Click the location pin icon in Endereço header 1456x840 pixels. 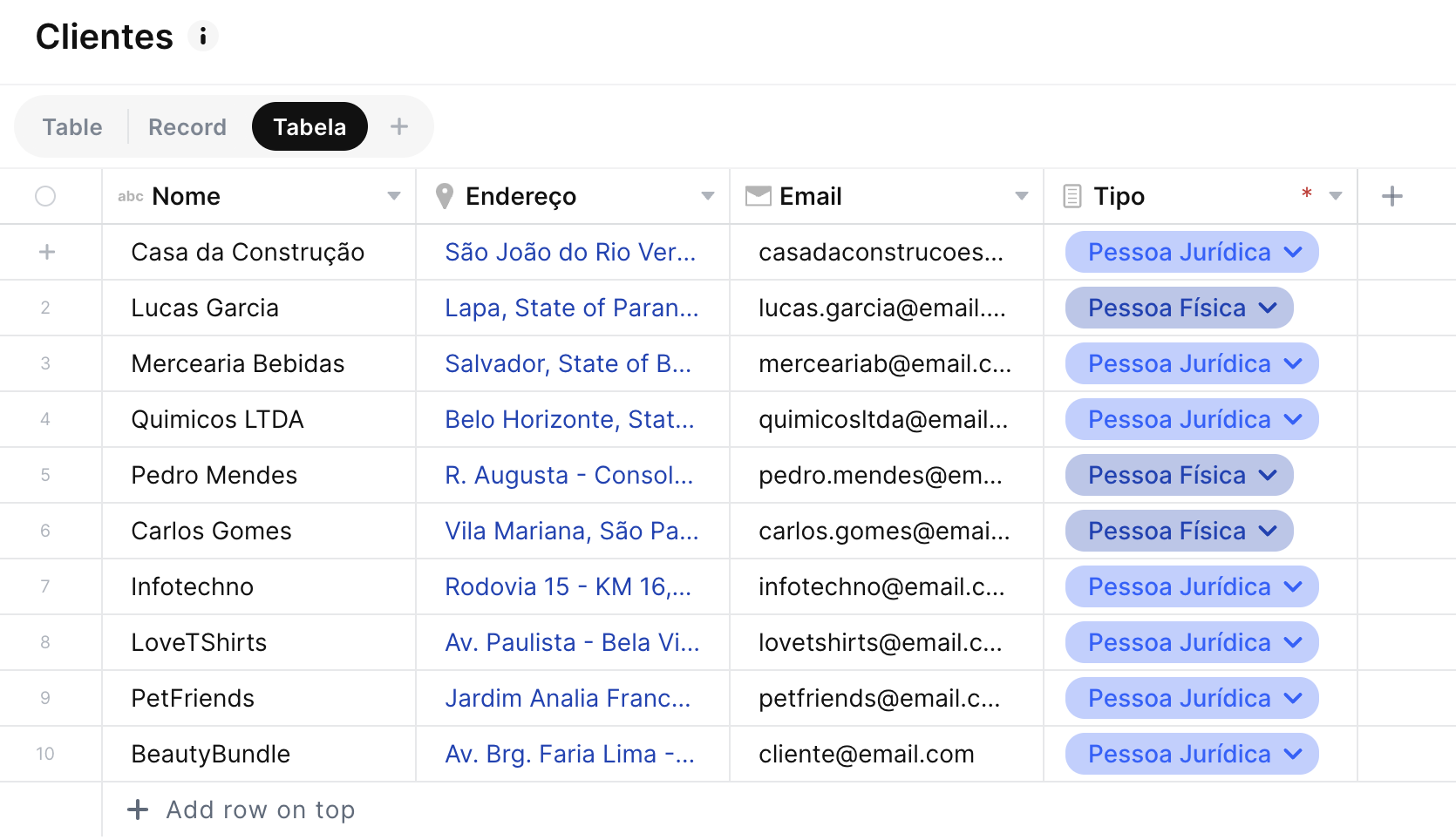pos(444,196)
